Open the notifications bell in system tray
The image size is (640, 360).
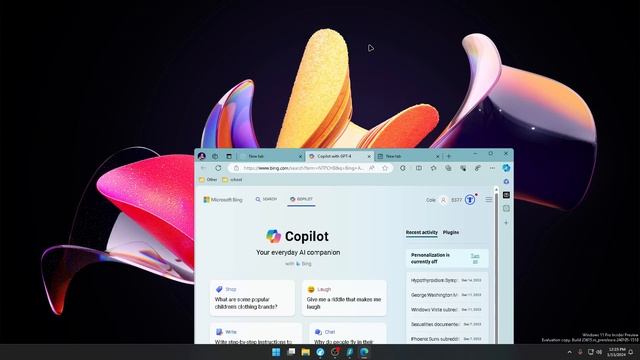[631, 352]
